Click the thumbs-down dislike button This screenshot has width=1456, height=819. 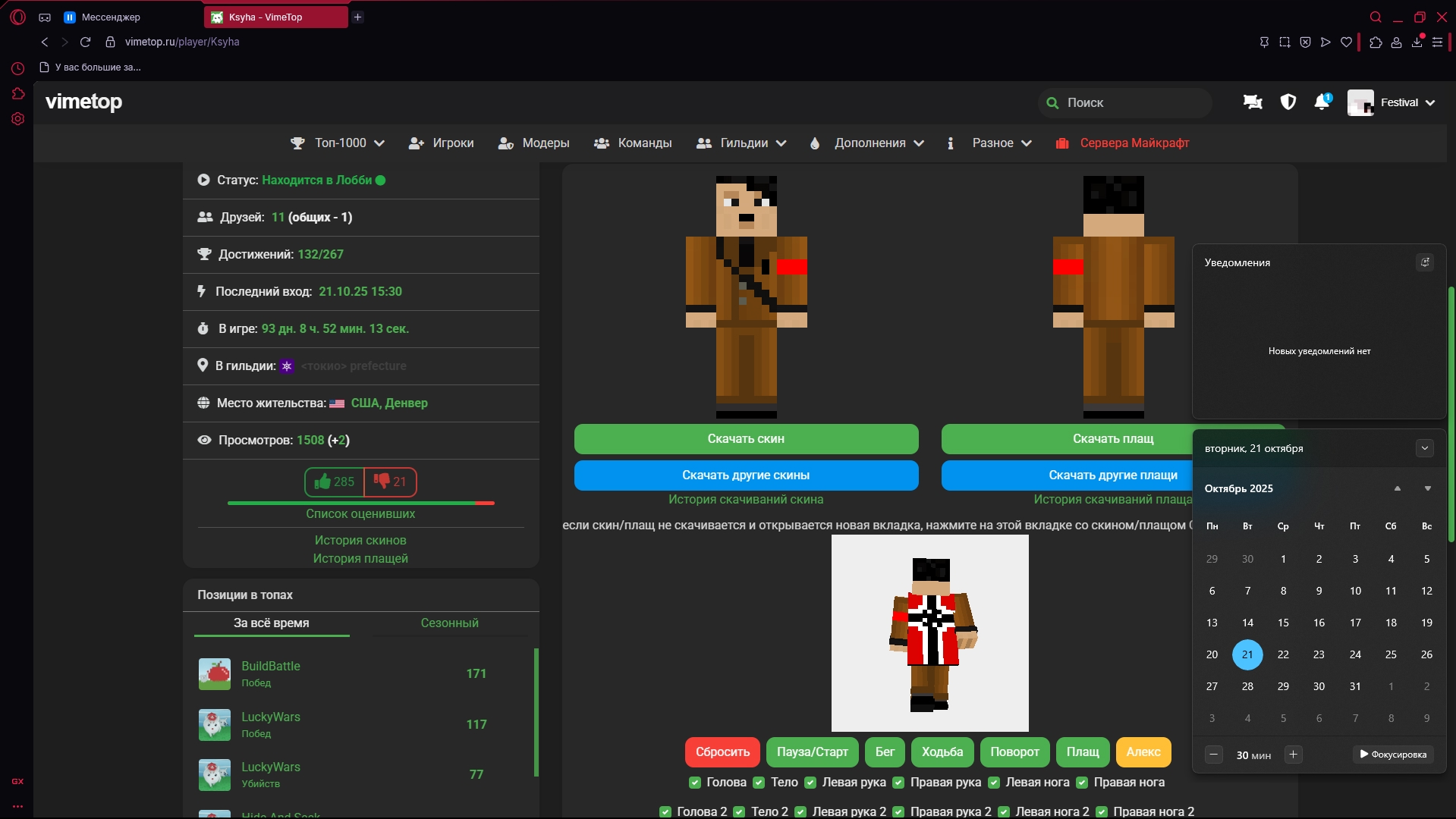390,482
